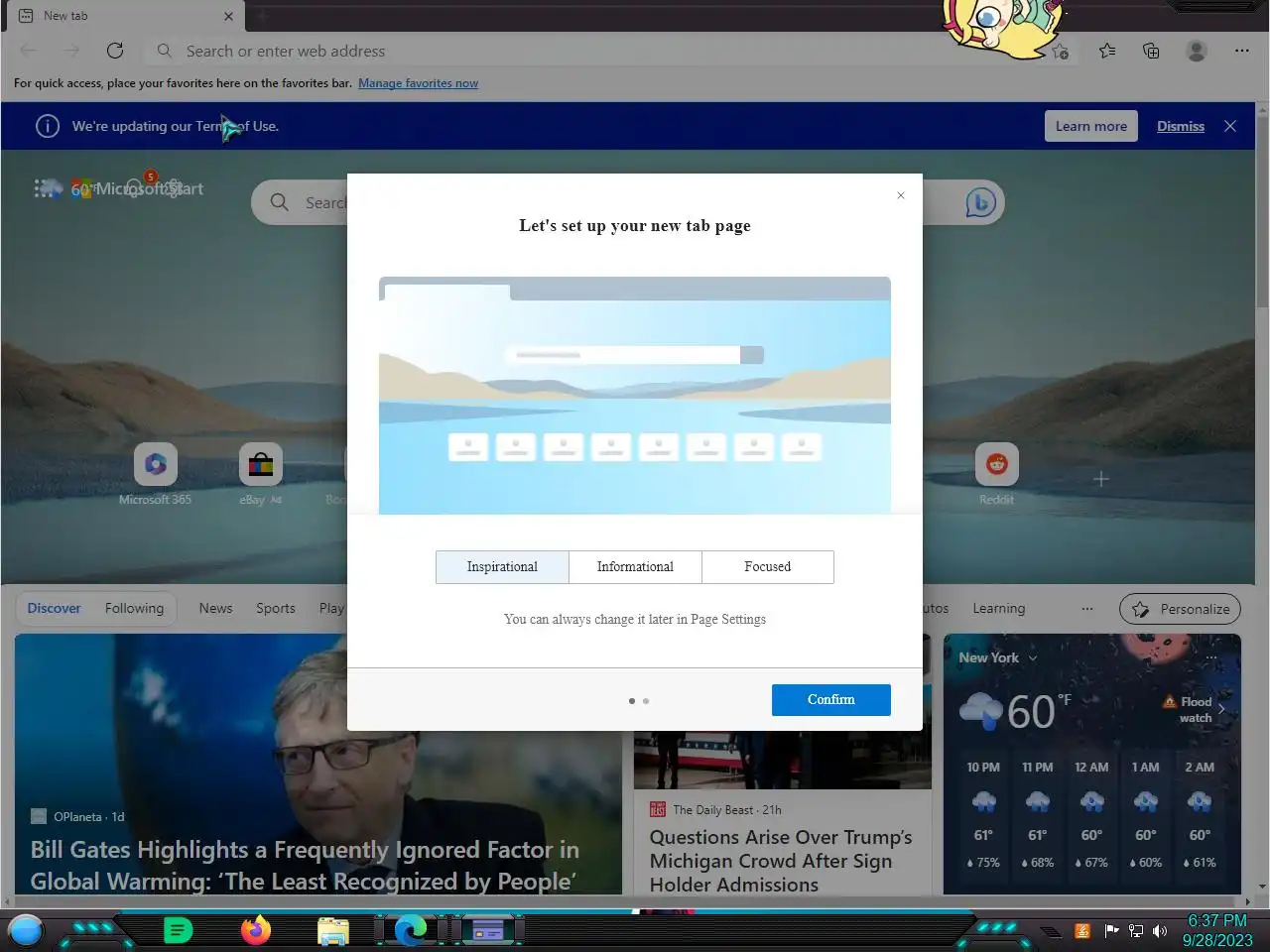
Task: Add a new quick link with plus
Action: click(1101, 479)
